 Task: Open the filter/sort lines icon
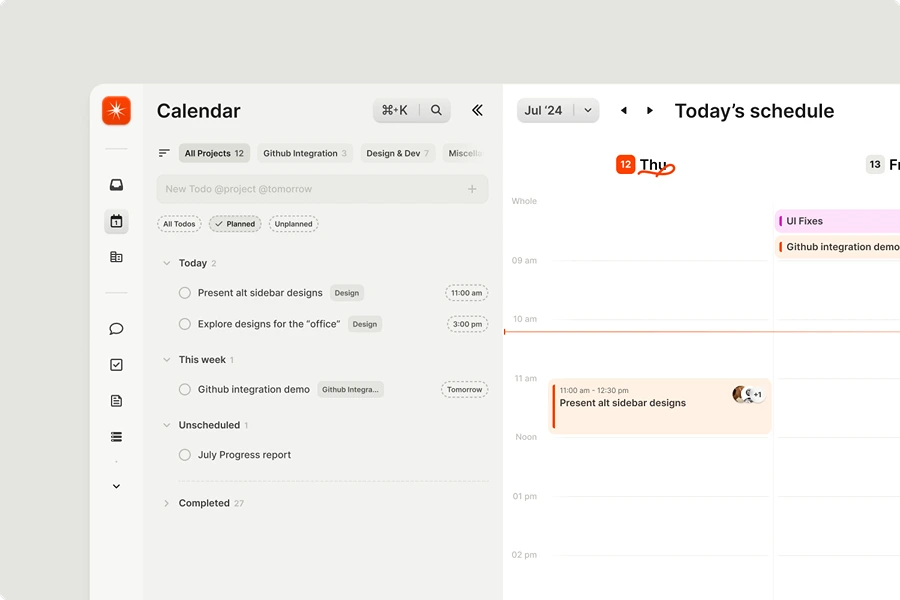coord(164,153)
